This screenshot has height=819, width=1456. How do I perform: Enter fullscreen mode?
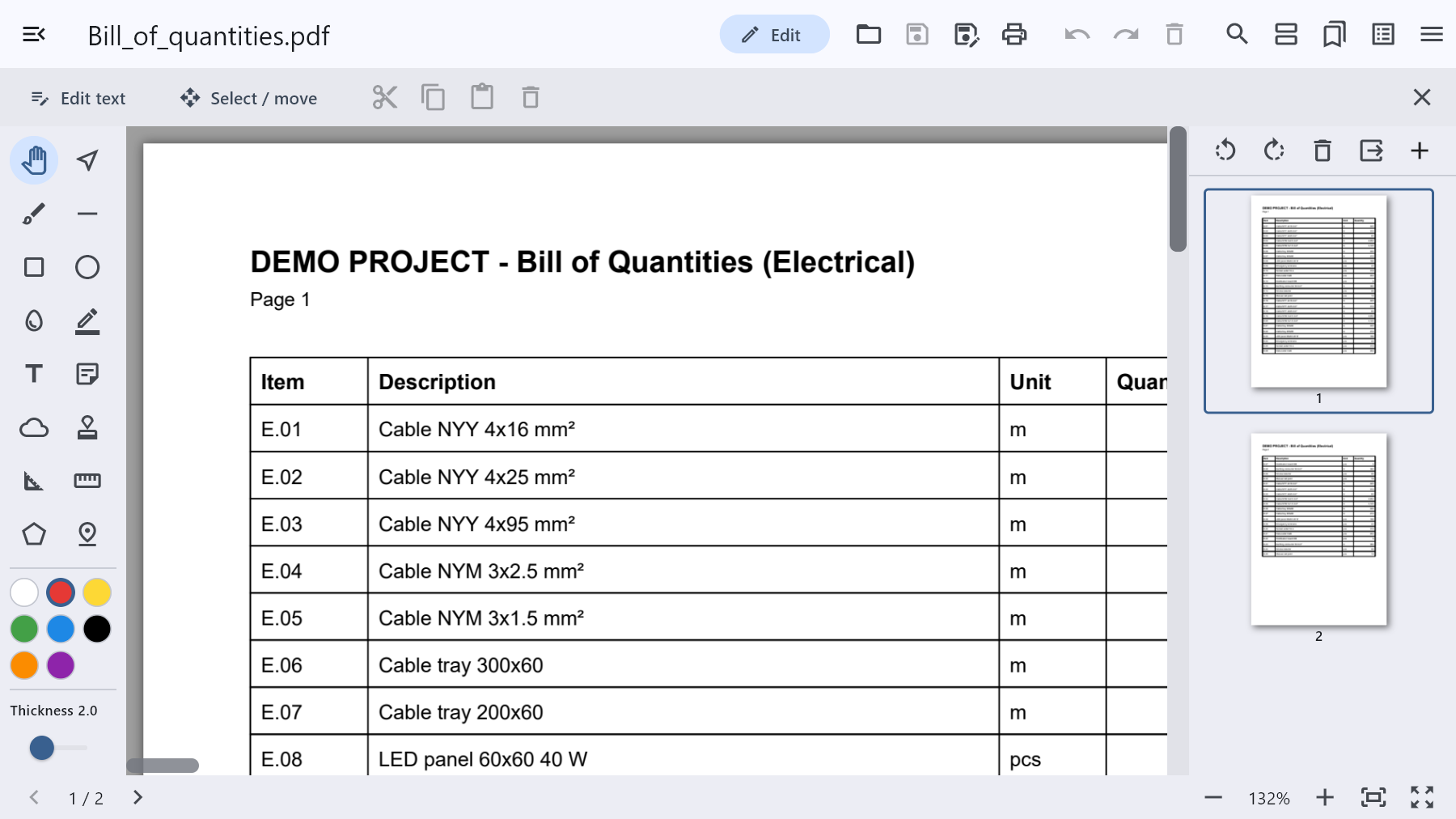pos(1422,798)
